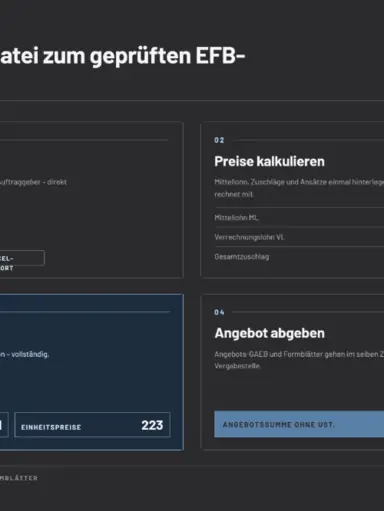Click the text 'rechnet mit.'
Screen dimensions: 384x511
tap(234, 194)
